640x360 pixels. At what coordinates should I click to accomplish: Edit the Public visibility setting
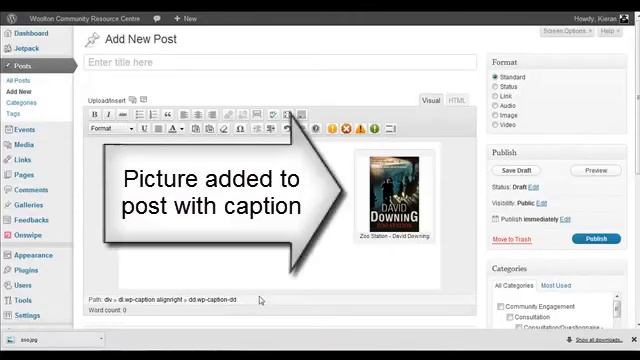point(542,203)
